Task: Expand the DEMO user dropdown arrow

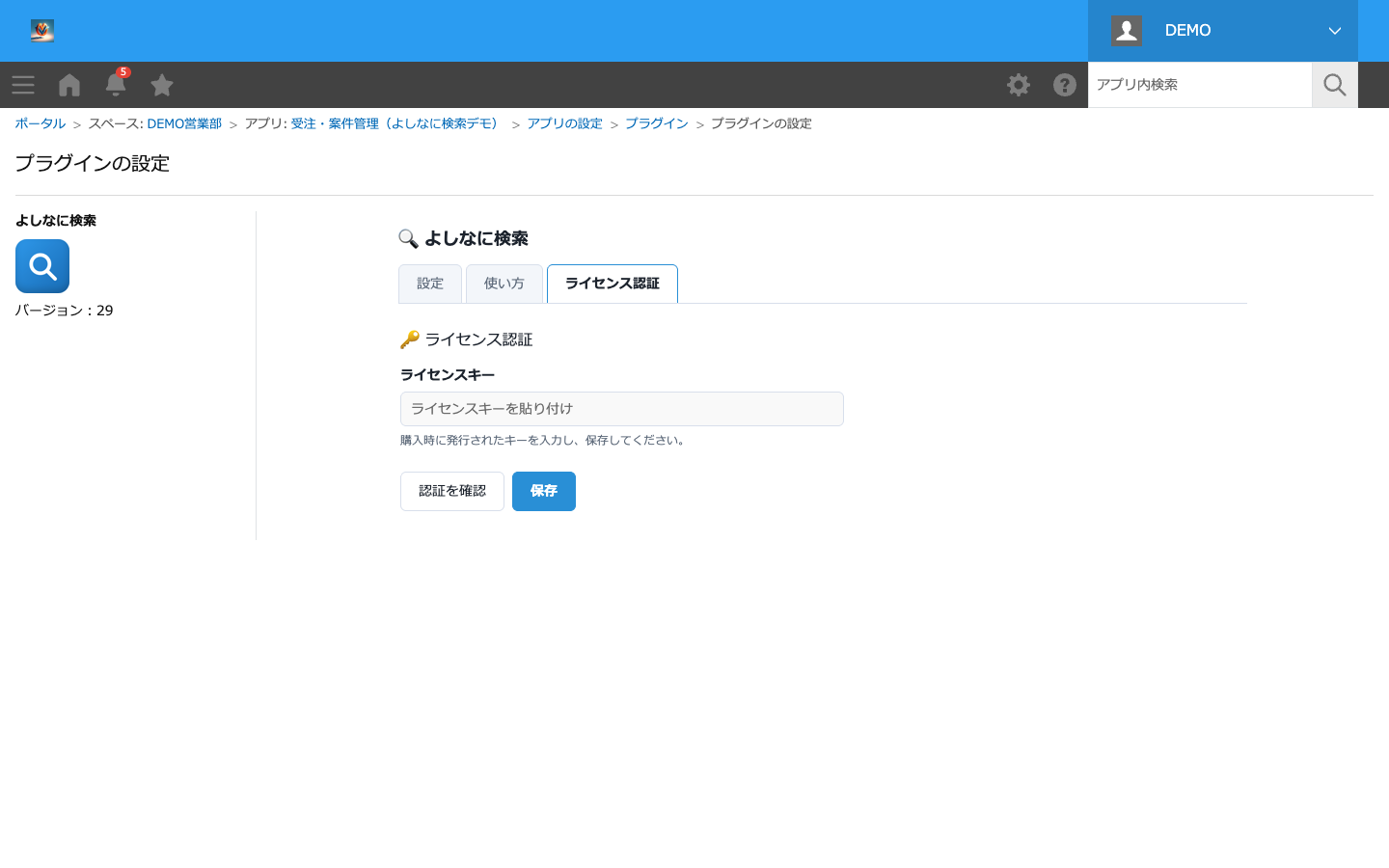Action: coord(1335,31)
